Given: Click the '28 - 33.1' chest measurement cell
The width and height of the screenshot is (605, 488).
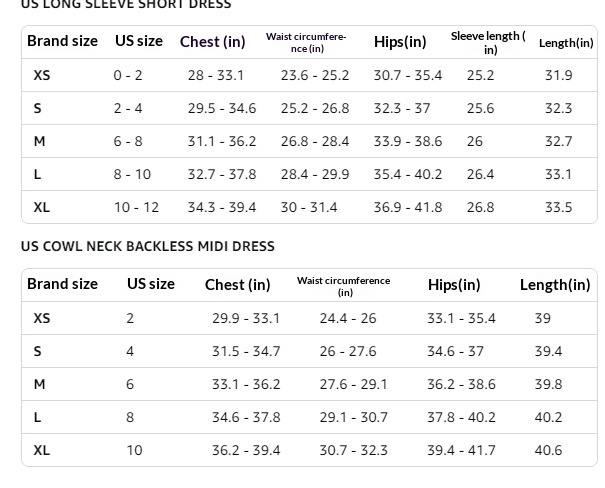Looking at the screenshot, I should point(215,75).
